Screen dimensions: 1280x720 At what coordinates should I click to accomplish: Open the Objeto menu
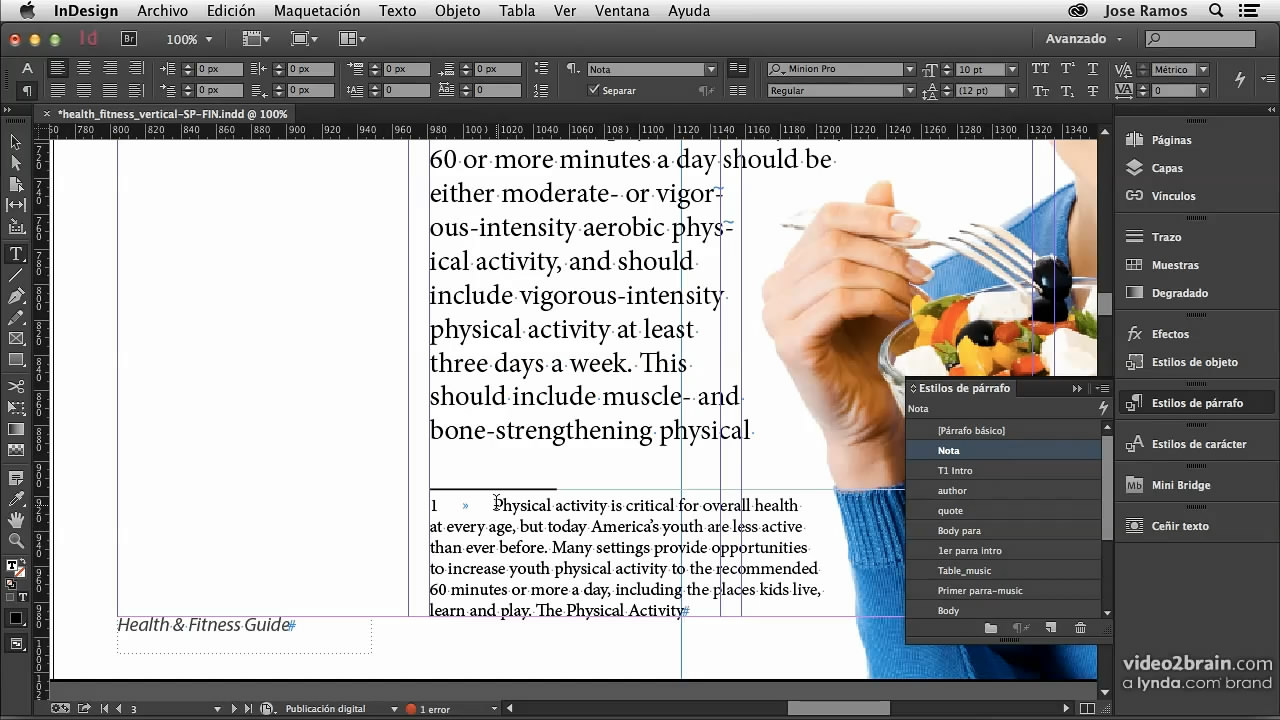click(457, 11)
